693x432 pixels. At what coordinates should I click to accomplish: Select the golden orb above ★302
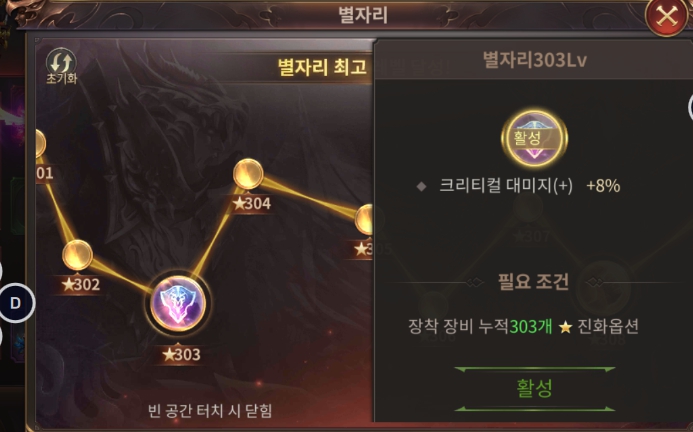point(77,255)
